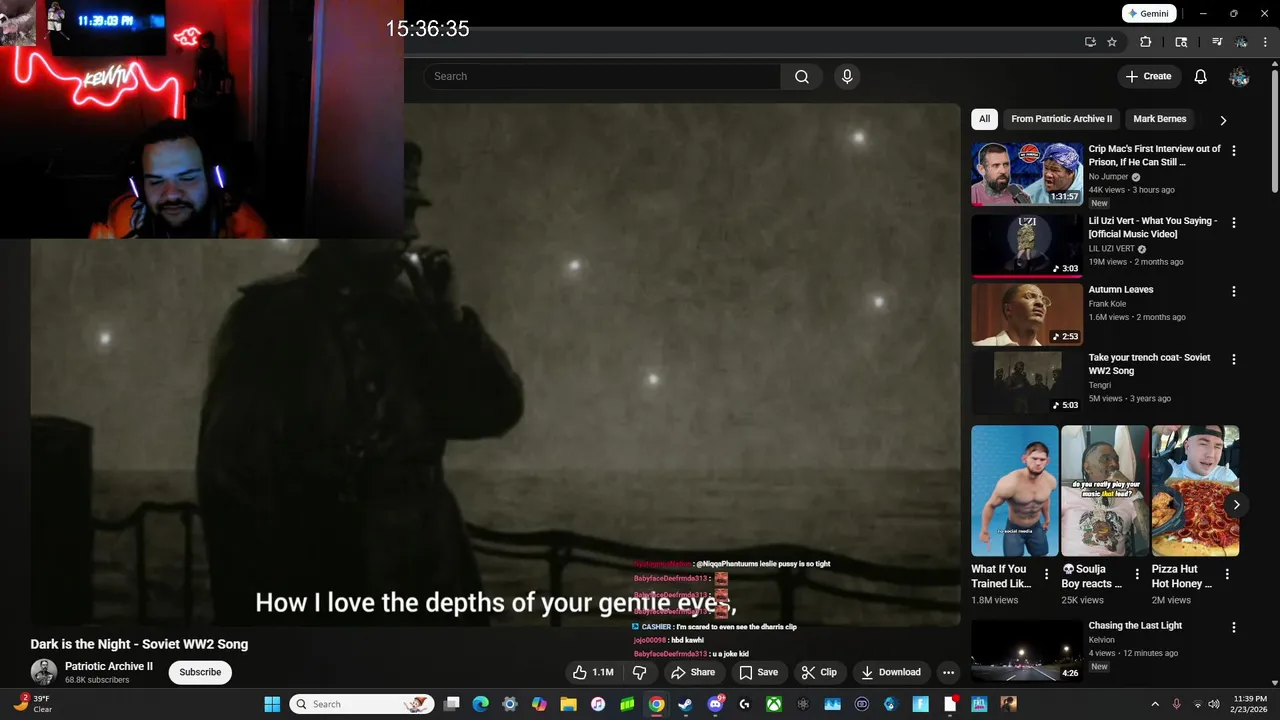Open Patriotic Archive II channel name link

pos(109,666)
